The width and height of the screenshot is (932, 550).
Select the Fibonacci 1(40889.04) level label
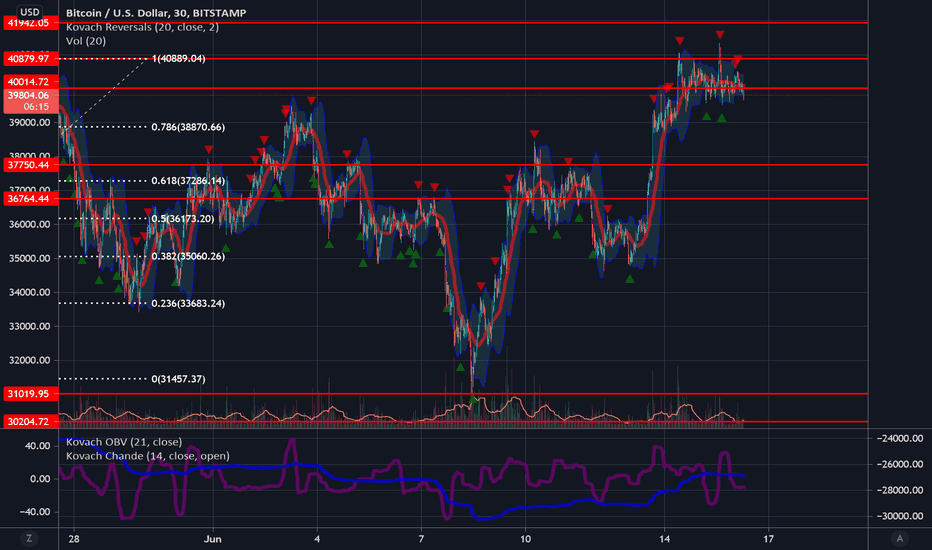[x=178, y=58]
